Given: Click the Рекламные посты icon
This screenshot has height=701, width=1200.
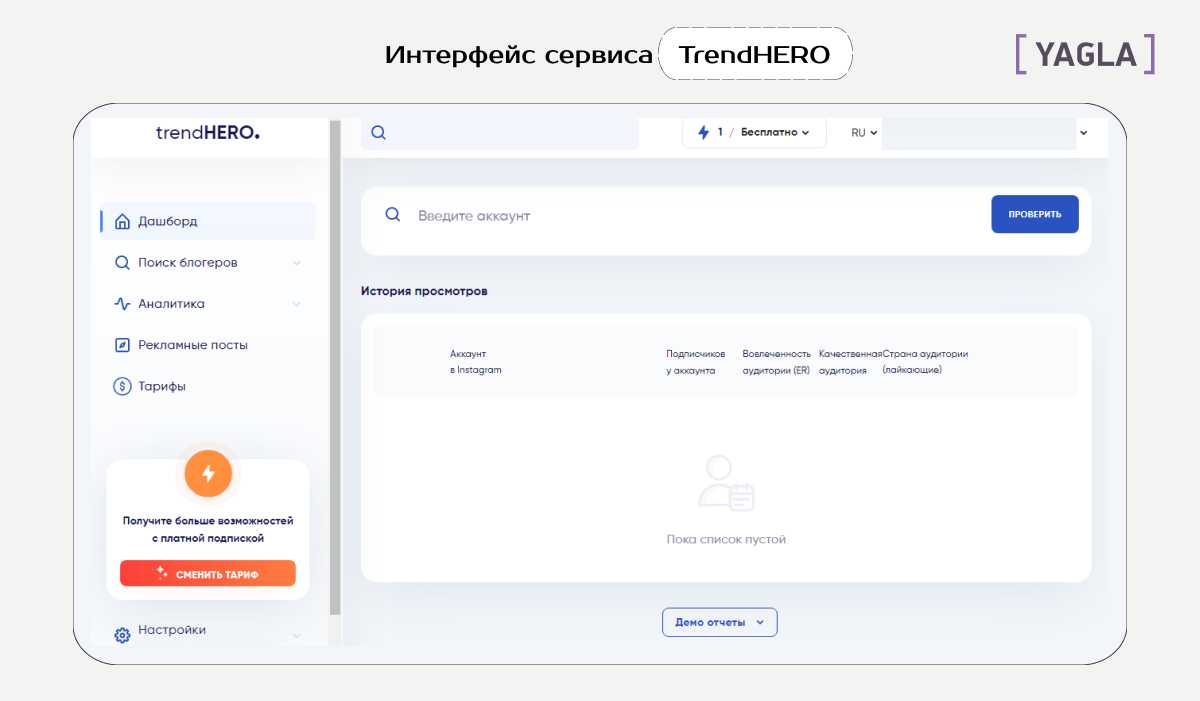Looking at the screenshot, I should [122, 345].
